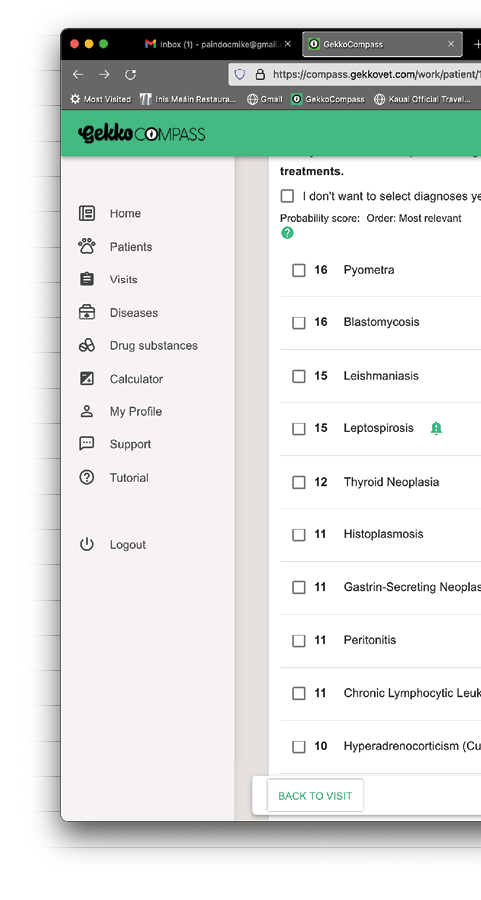
Task: Open the Drug substances pills icon
Action: click(87, 346)
